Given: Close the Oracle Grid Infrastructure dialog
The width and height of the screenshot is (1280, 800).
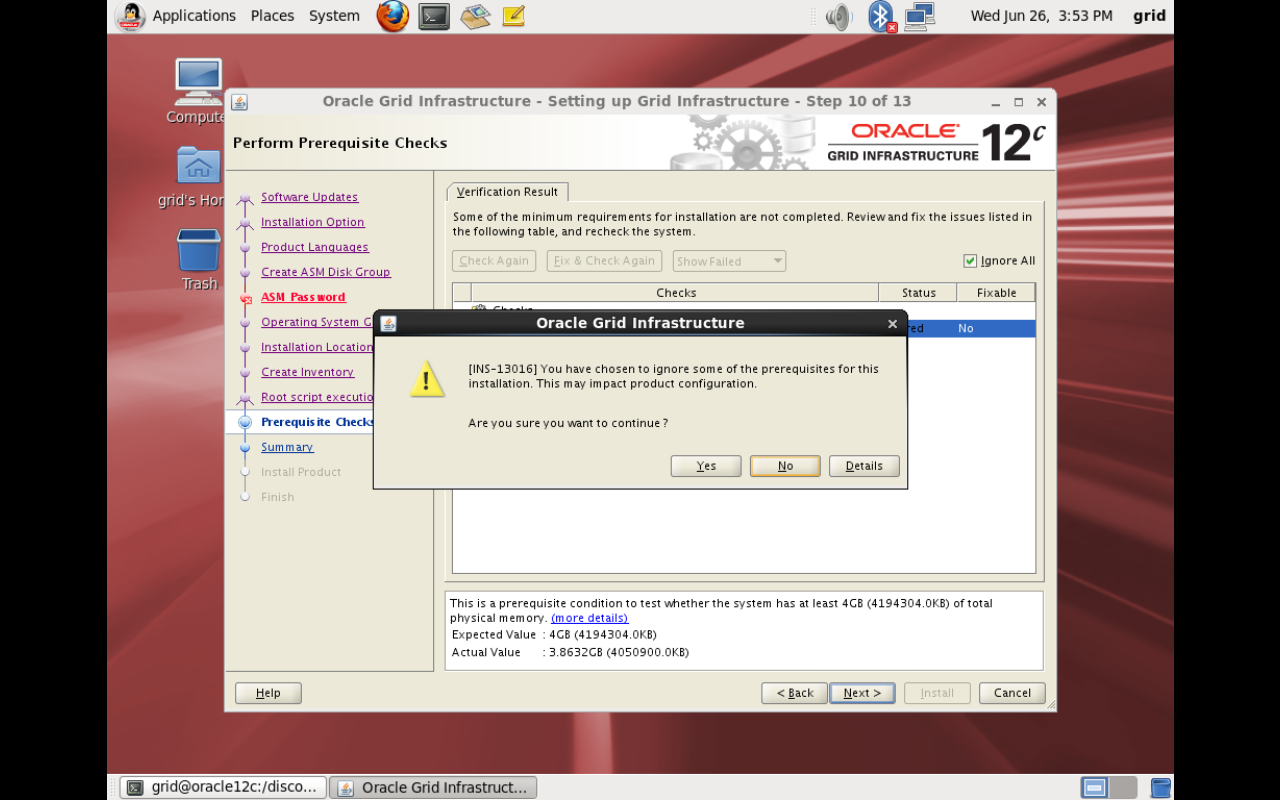Looking at the screenshot, I should coord(892,324).
